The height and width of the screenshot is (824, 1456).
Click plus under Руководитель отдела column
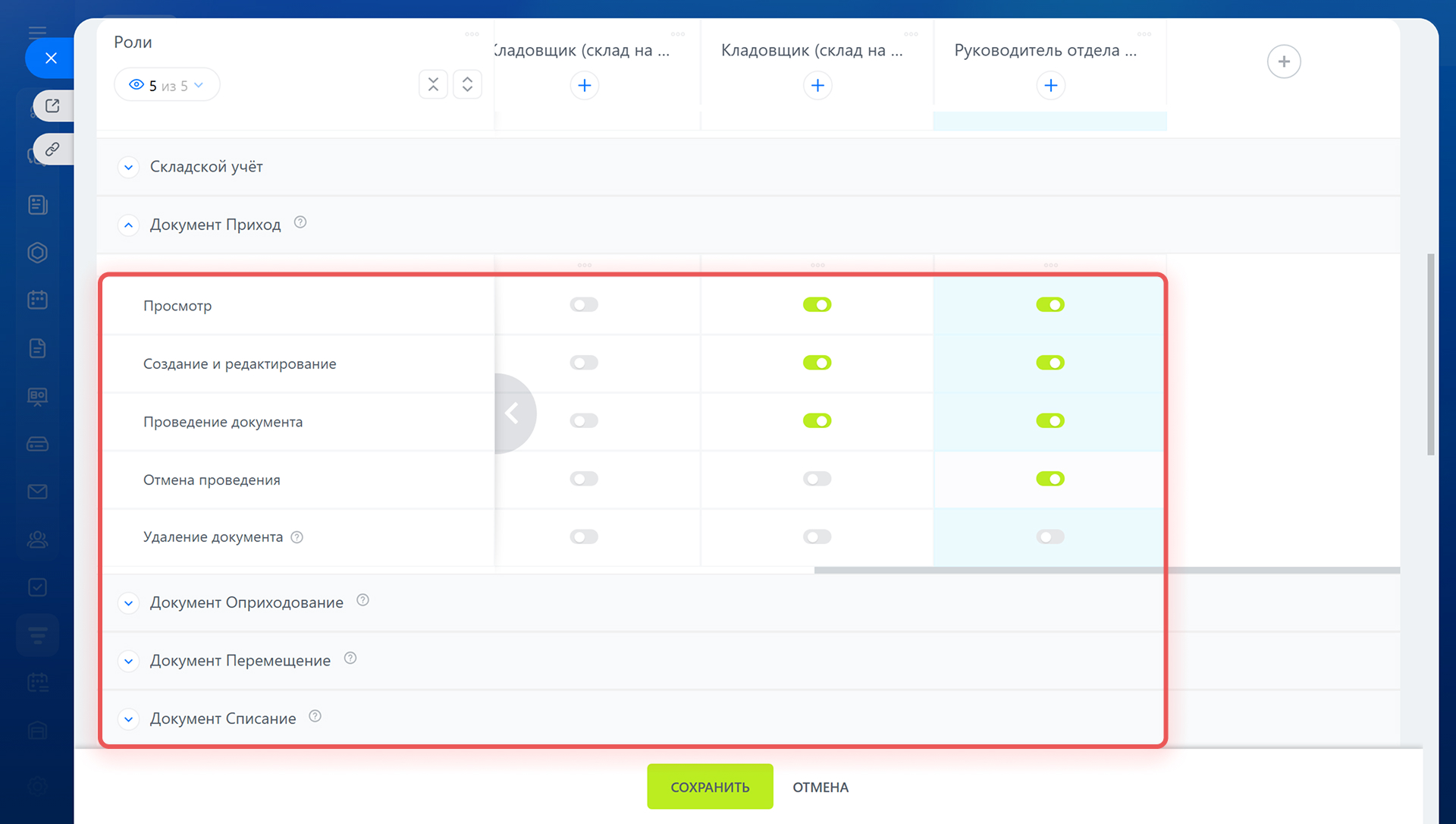1050,86
